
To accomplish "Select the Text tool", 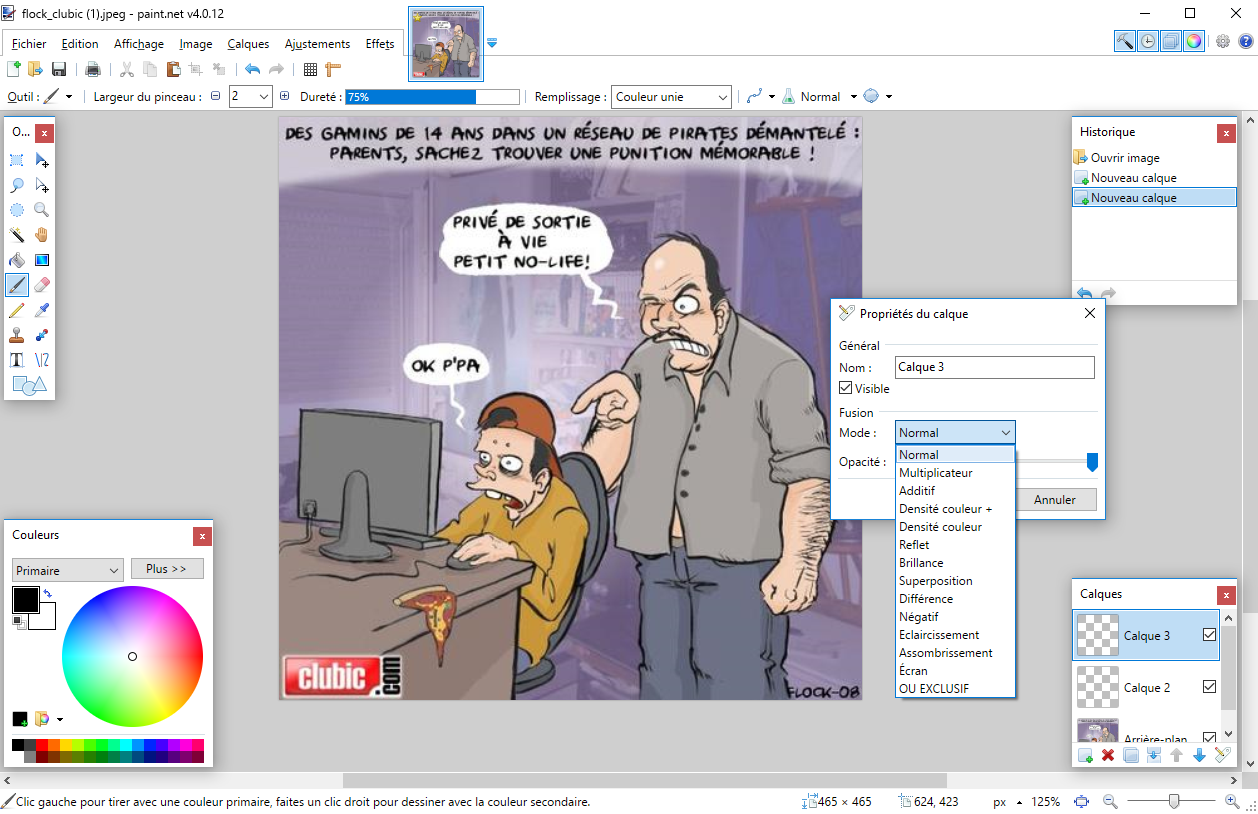I will 17,360.
